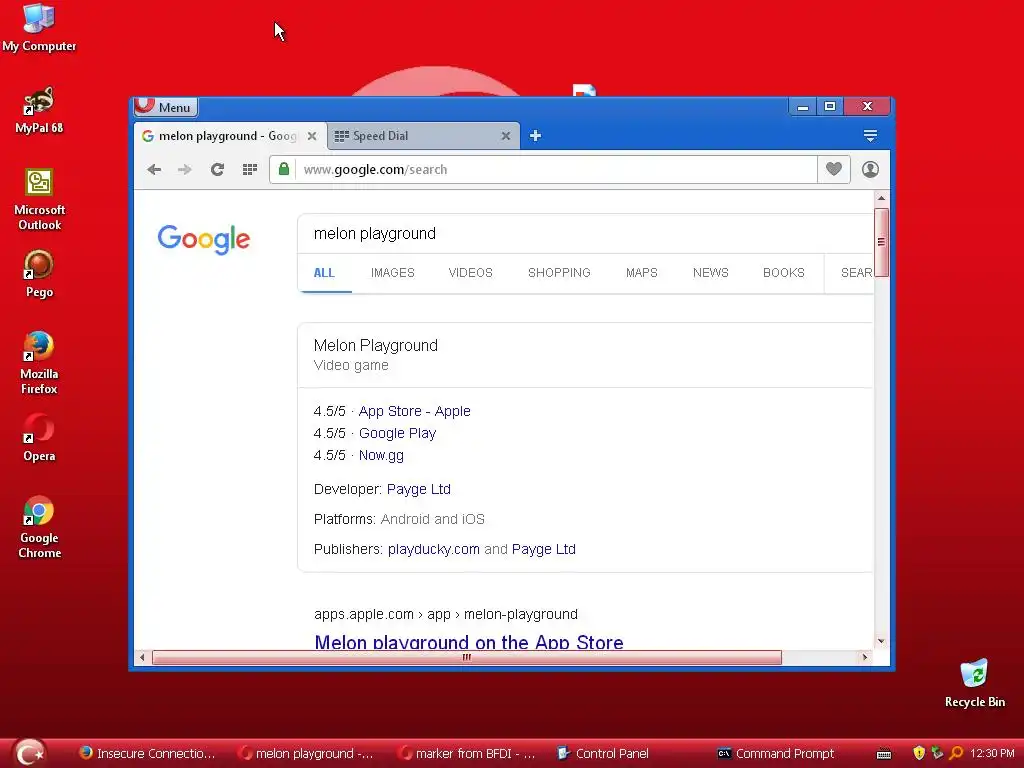The width and height of the screenshot is (1024, 768).
Task: Open Speed Dial grid icon in toolbar
Action: (249, 170)
